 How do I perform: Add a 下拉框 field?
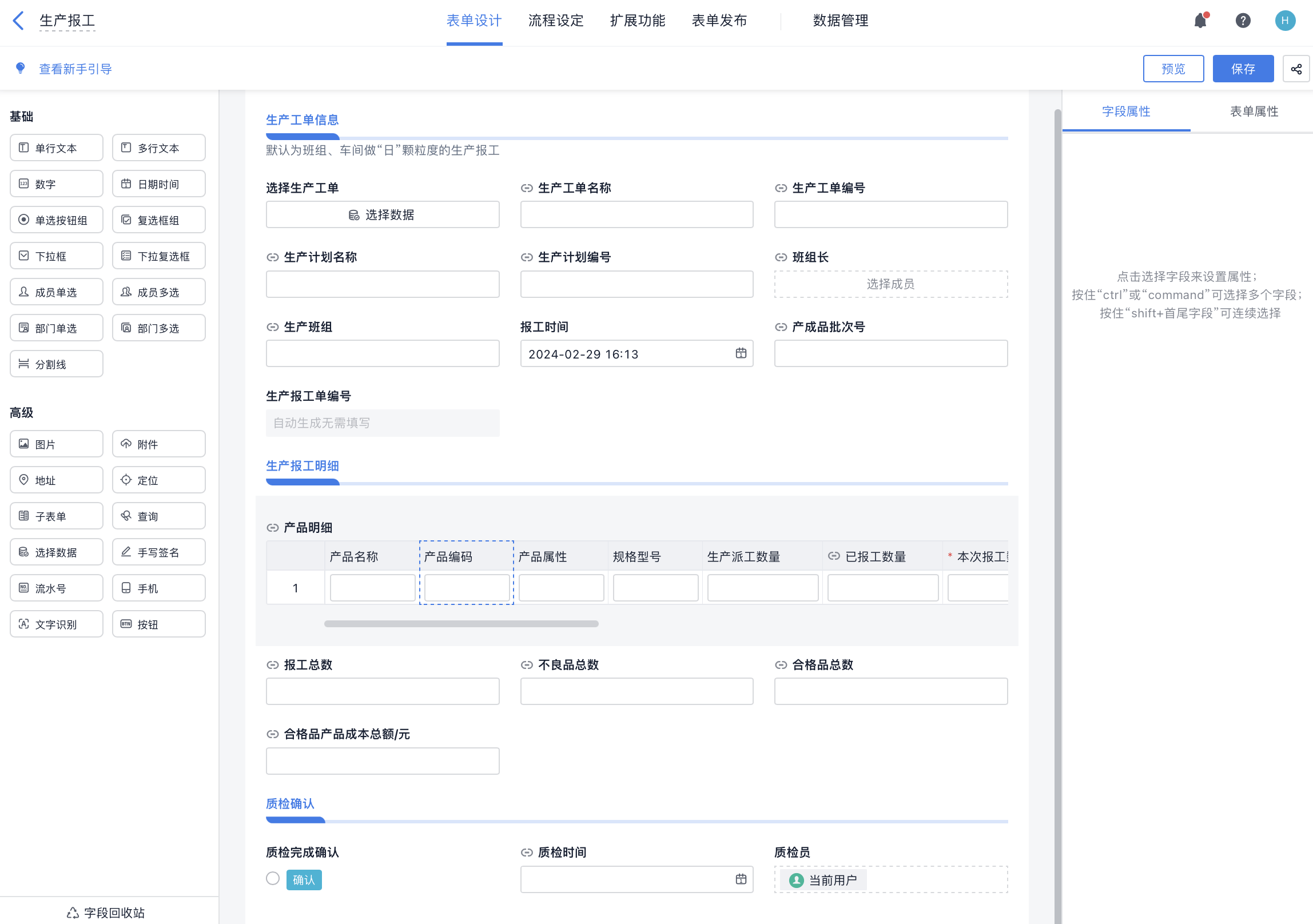55,255
